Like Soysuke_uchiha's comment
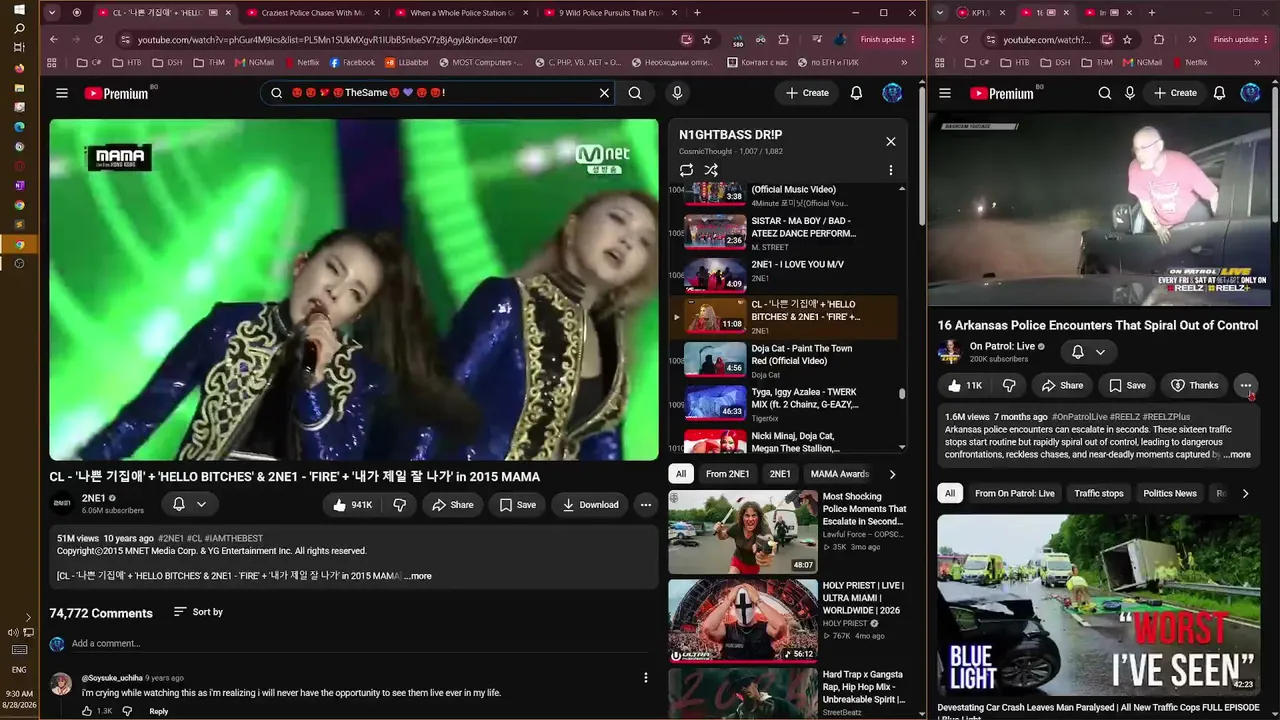The height and width of the screenshot is (720, 1280). pyautogui.click(x=88, y=711)
